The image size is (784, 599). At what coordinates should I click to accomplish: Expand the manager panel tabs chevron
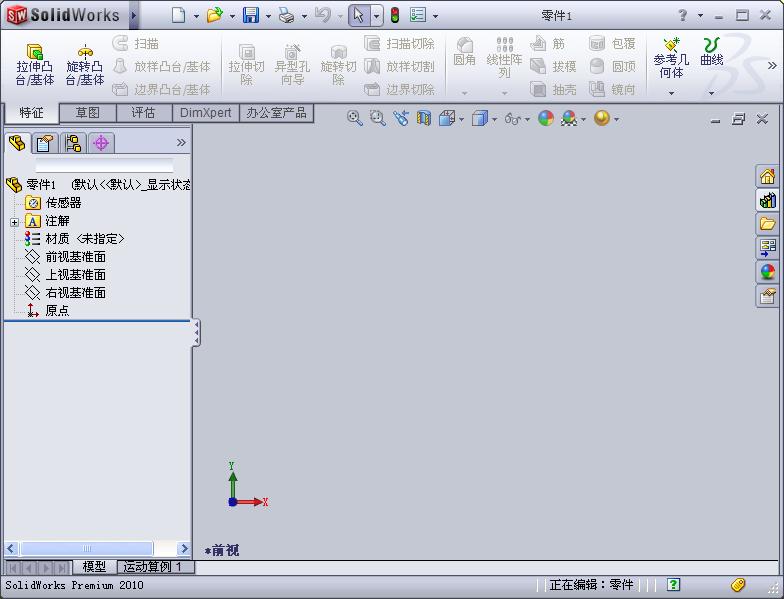click(181, 142)
